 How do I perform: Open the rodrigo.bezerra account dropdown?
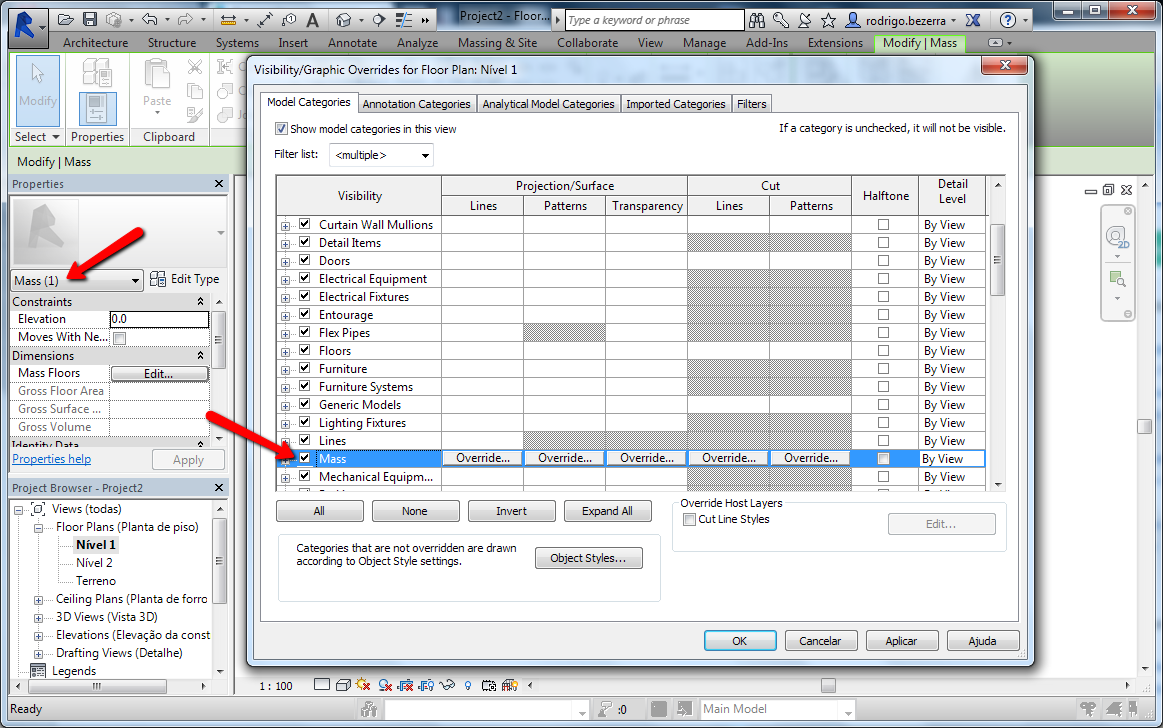tap(954, 21)
